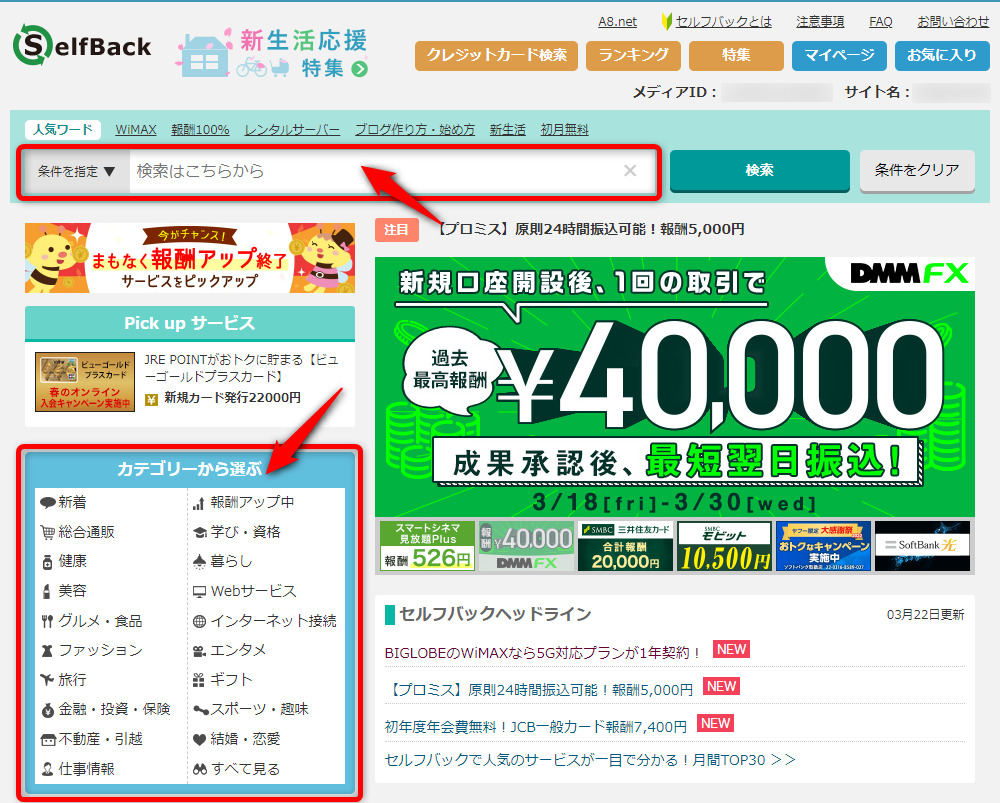Viewport: 1000px width, 803px height.
Task: Select the おトクなキャンペーン実施中 thumbnail
Action: click(x=823, y=546)
